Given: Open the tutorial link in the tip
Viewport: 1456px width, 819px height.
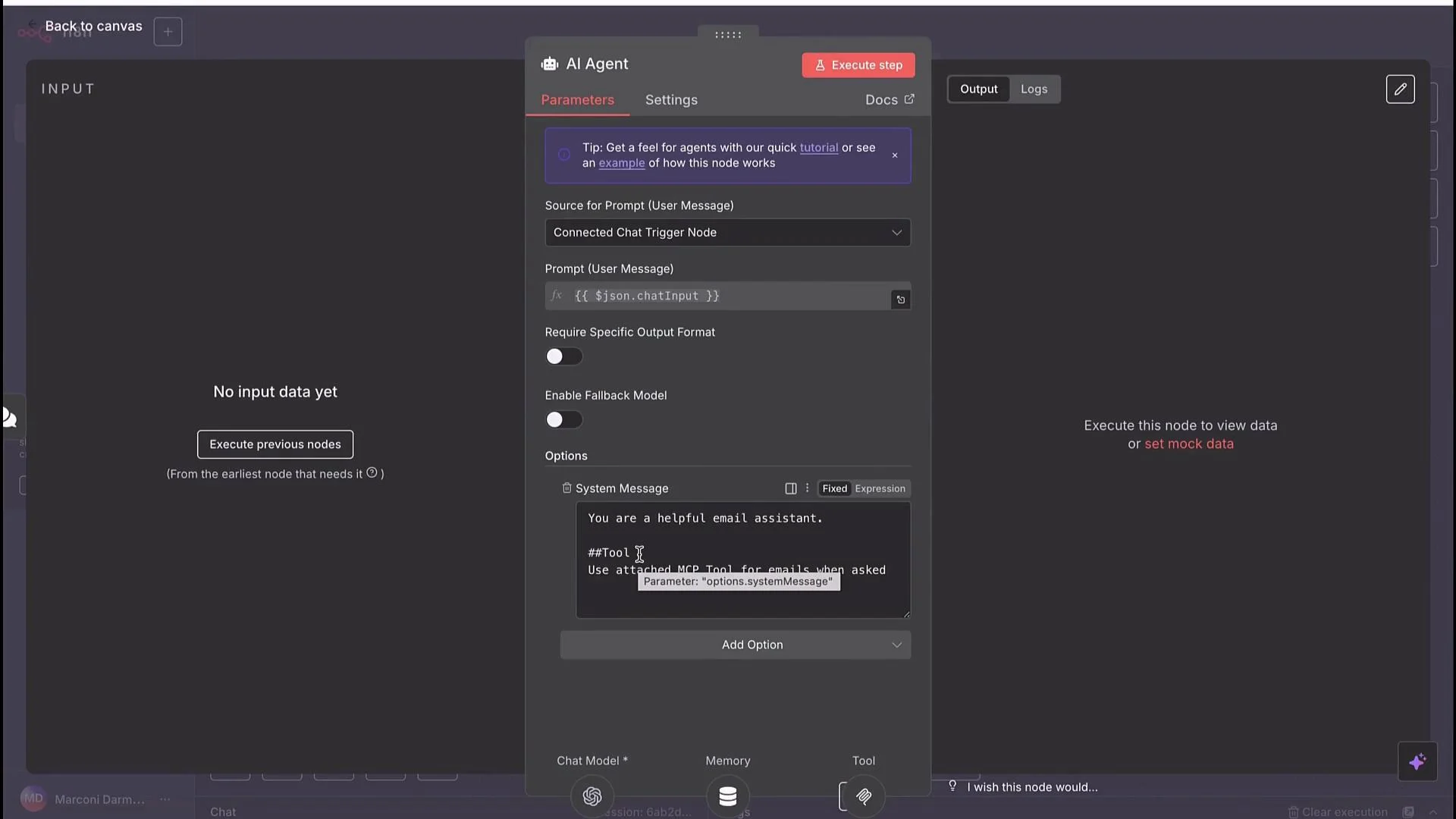Looking at the screenshot, I should [x=818, y=148].
